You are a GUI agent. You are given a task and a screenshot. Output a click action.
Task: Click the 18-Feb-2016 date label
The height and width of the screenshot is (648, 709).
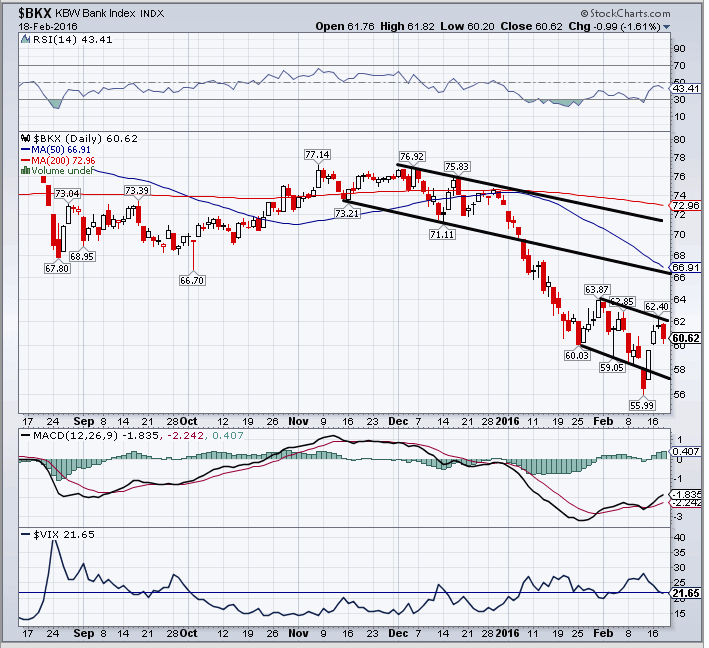coord(48,27)
